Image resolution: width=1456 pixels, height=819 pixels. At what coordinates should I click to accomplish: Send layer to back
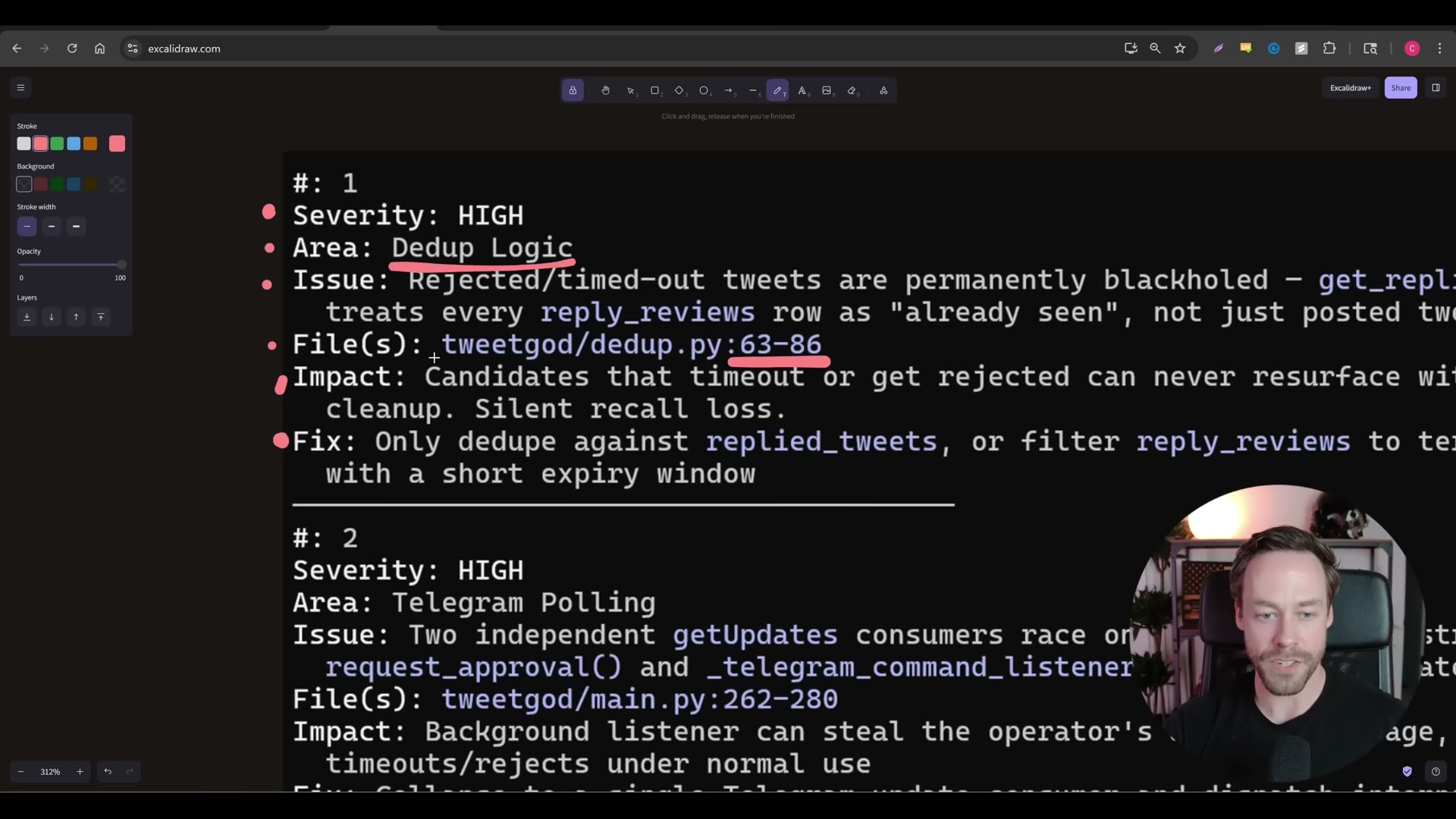point(27,317)
